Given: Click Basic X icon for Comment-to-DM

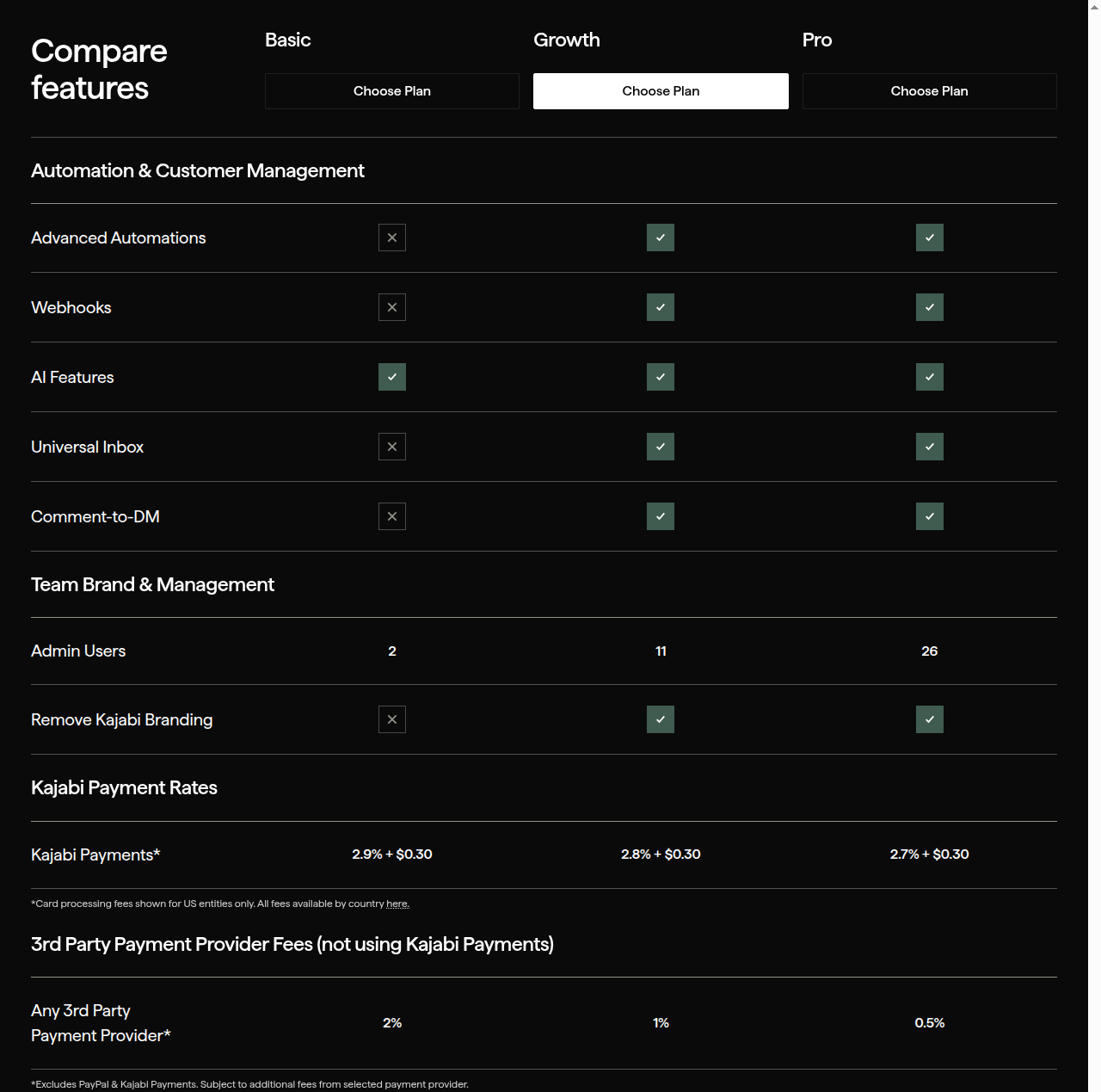Looking at the screenshot, I should pos(392,516).
